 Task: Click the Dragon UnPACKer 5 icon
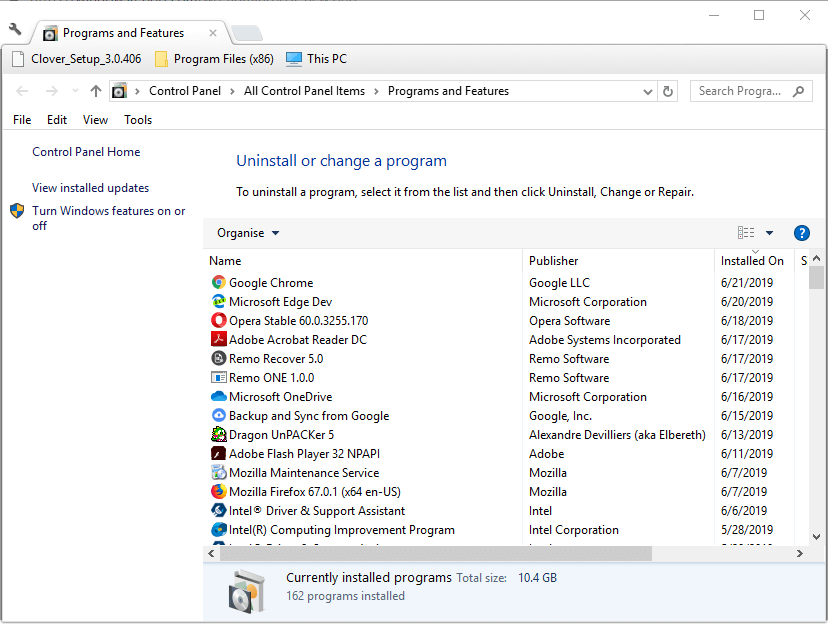pyautogui.click(x=219, y=435)
